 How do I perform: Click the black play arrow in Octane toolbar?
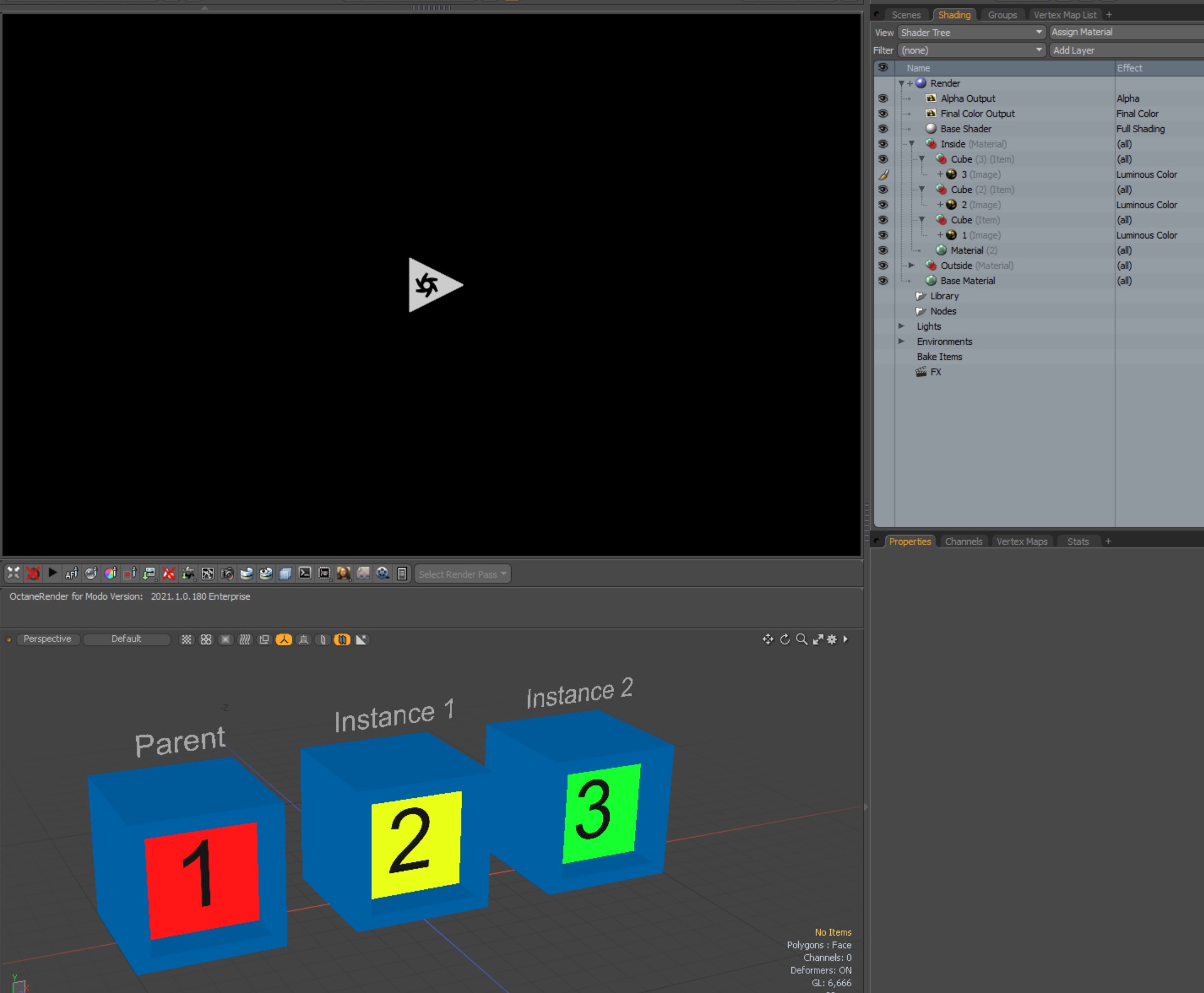[52, 573]
